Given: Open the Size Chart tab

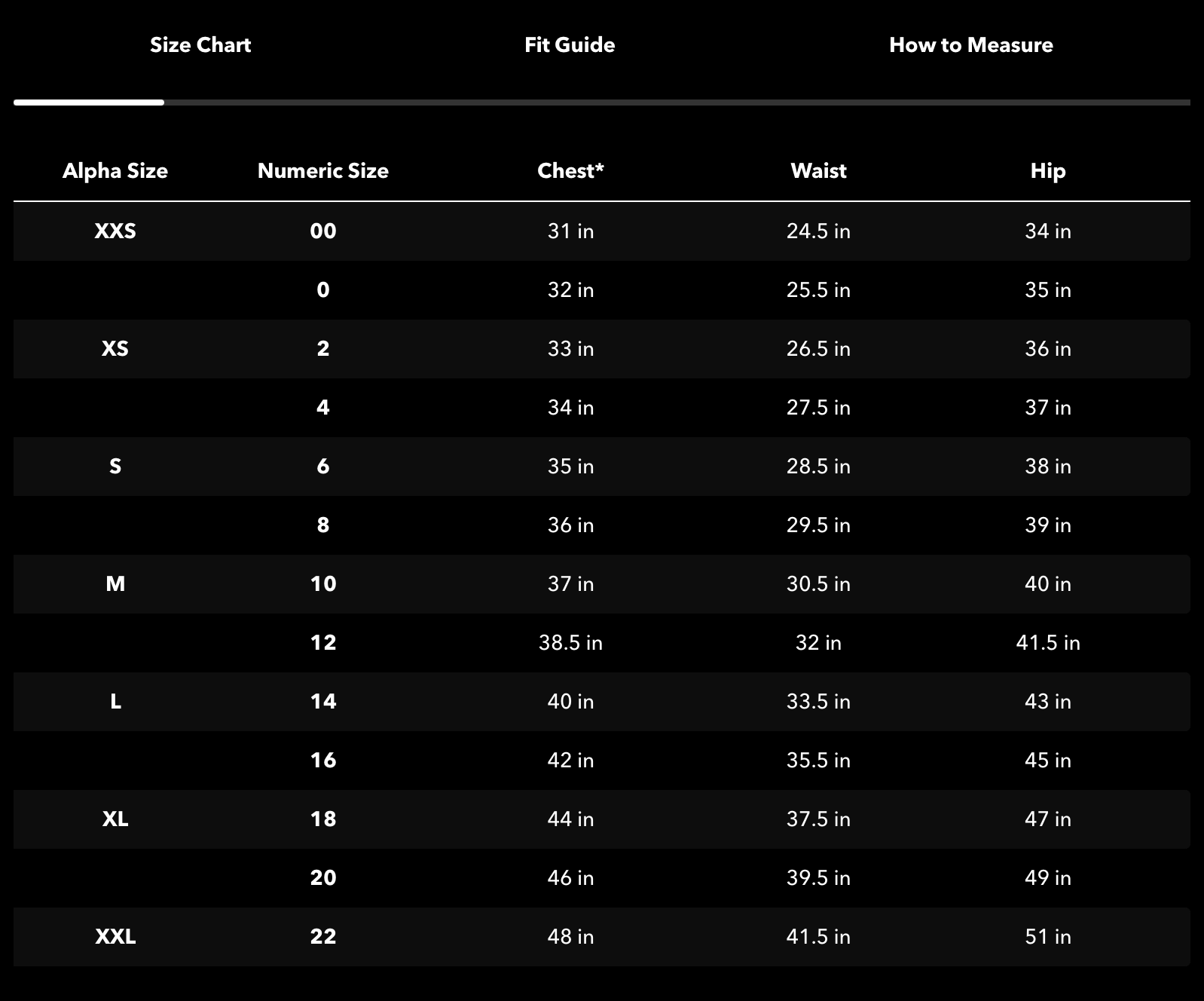Looking at the screenshot, I should pyautogui.click(x=200, y=45).
